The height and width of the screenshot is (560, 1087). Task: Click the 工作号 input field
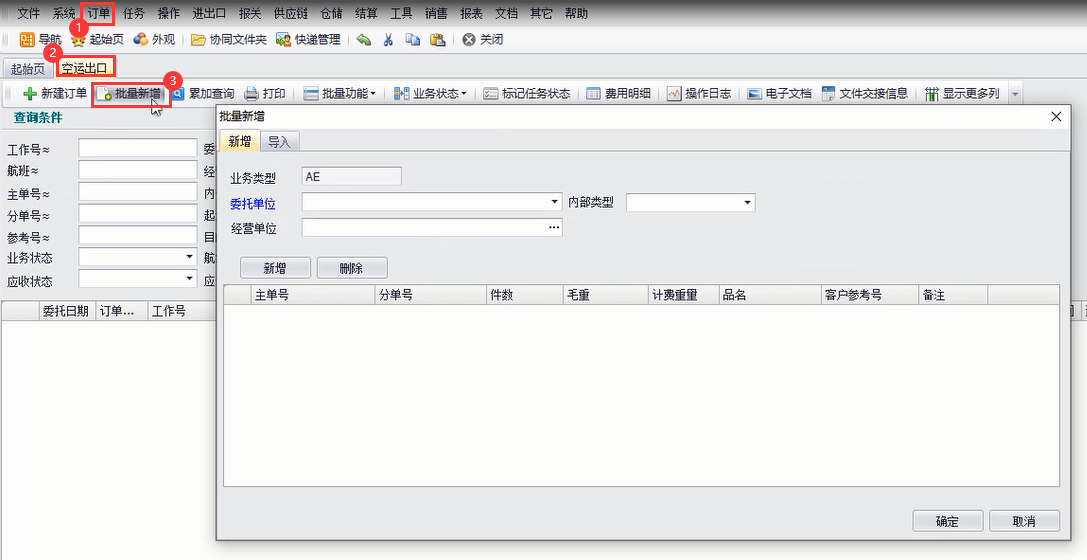137,149
